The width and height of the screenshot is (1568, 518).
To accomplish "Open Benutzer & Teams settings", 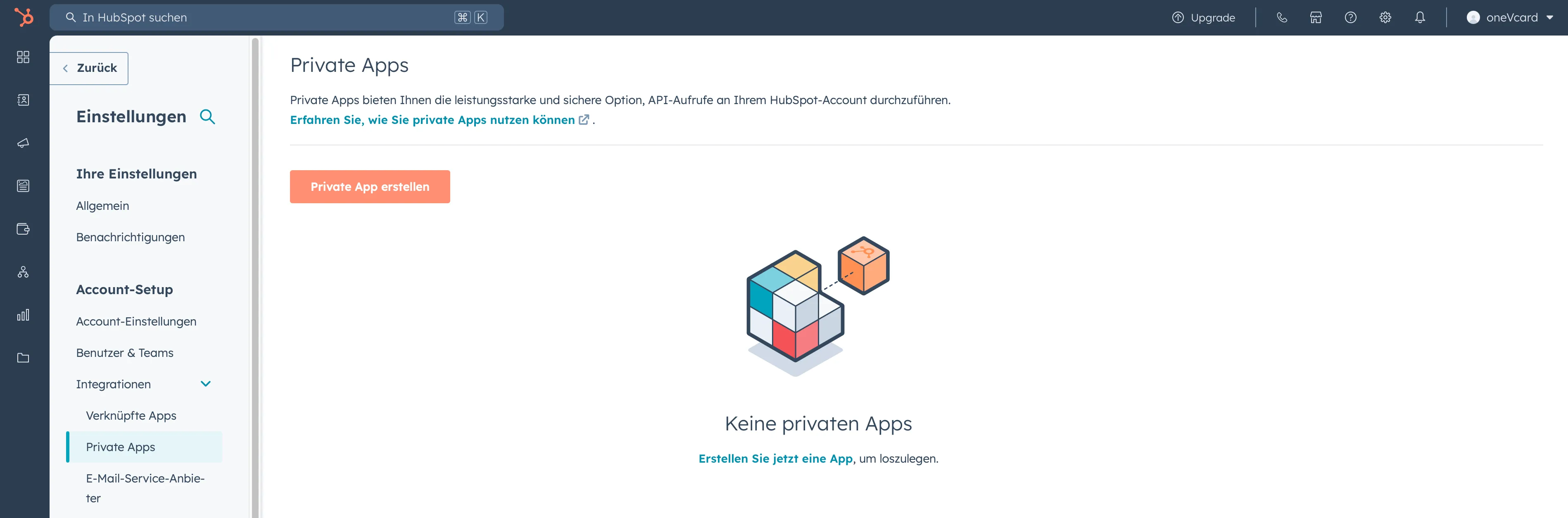I will (x=125, y=353).
